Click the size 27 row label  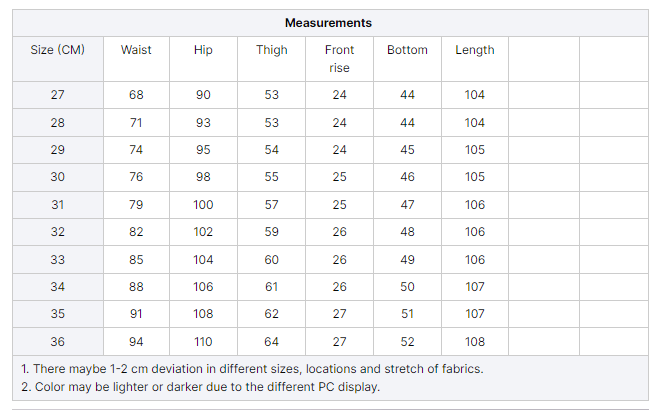57,95
